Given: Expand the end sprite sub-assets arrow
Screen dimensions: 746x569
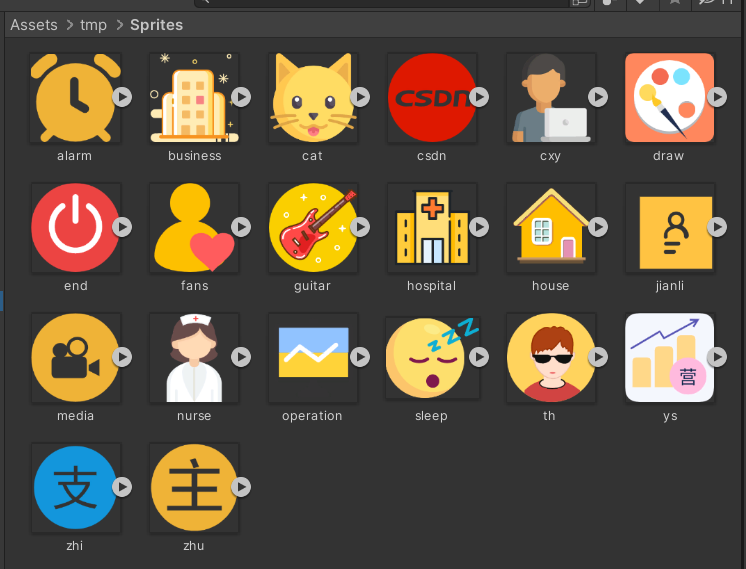Looking at the screenshot, I should tap(122, 227).
